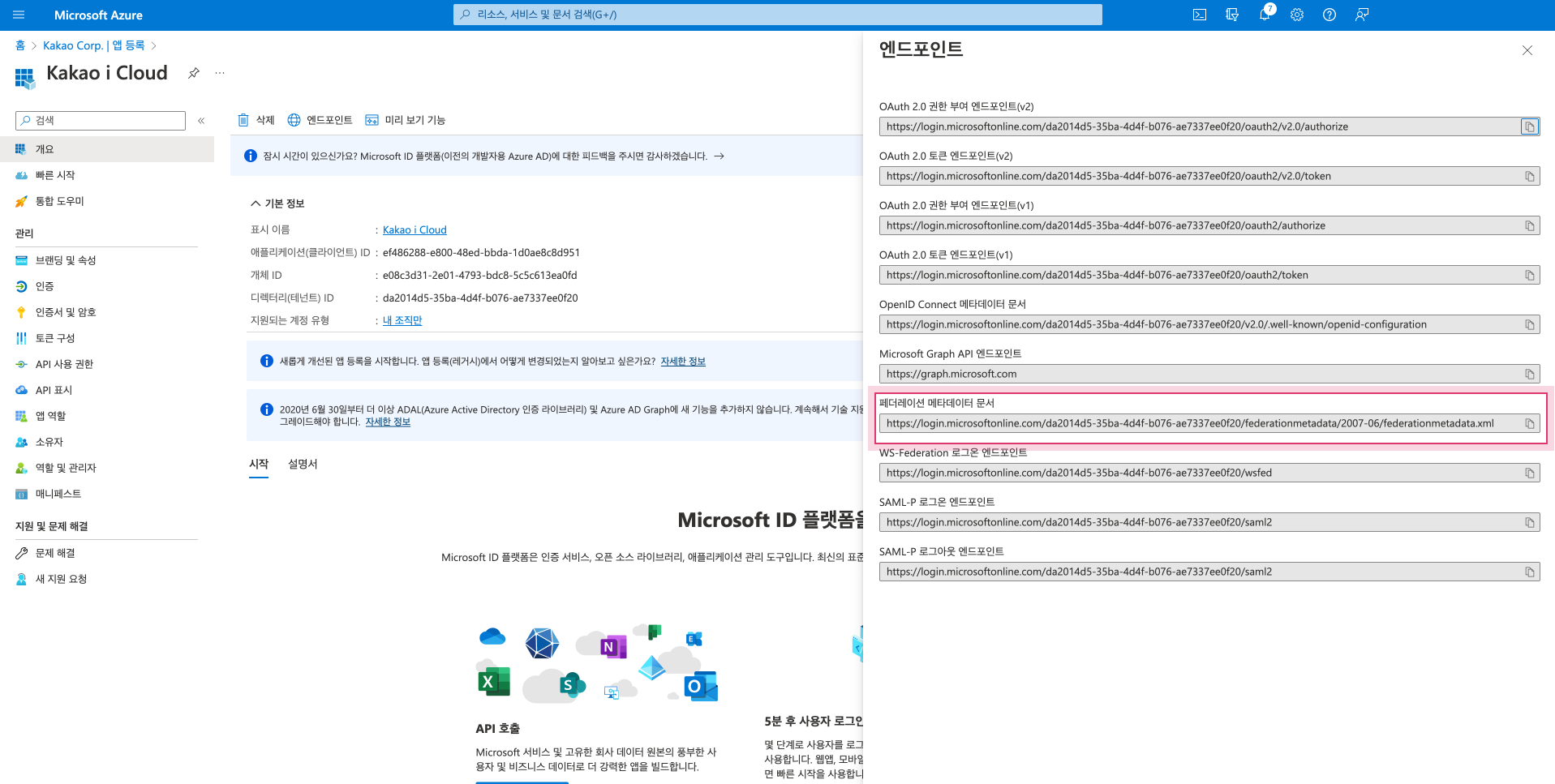The image size is (1555, 784).
Task: Open directory and subscription filter icon
Action: 1232,15
